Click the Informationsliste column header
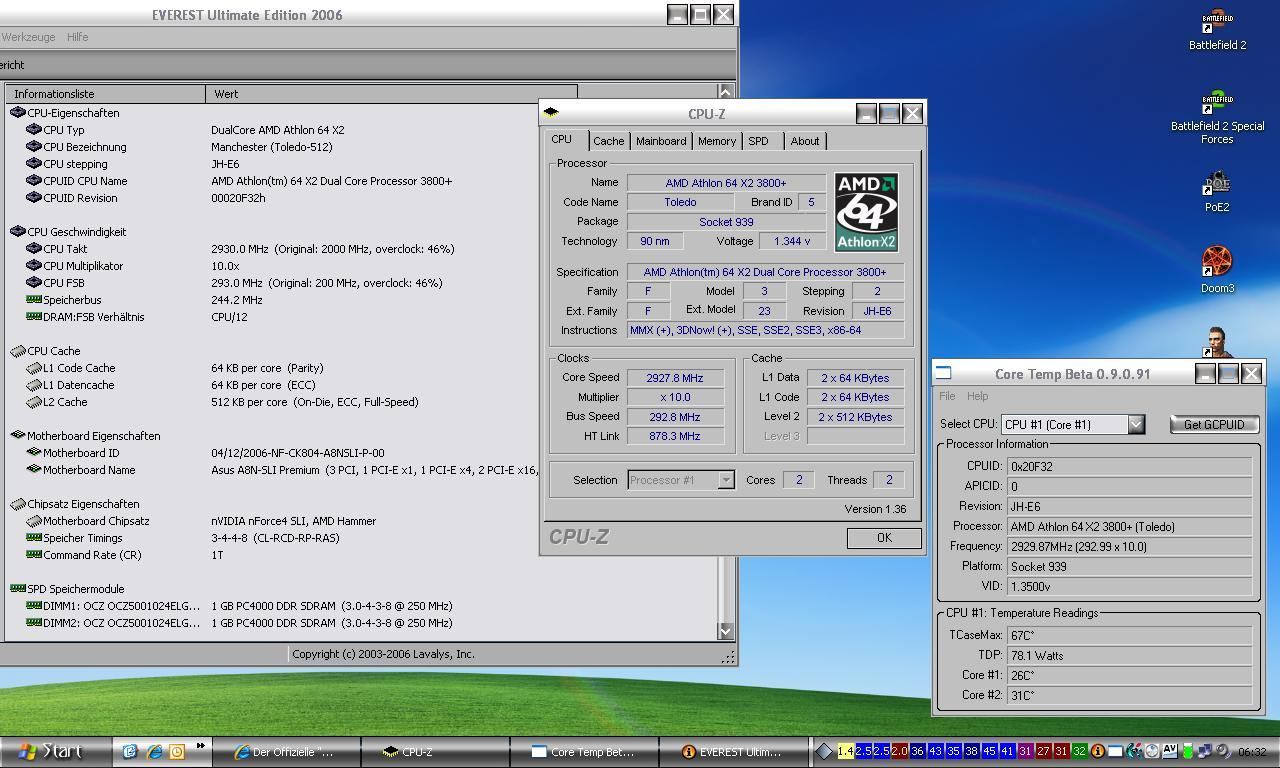 [105, 94]
